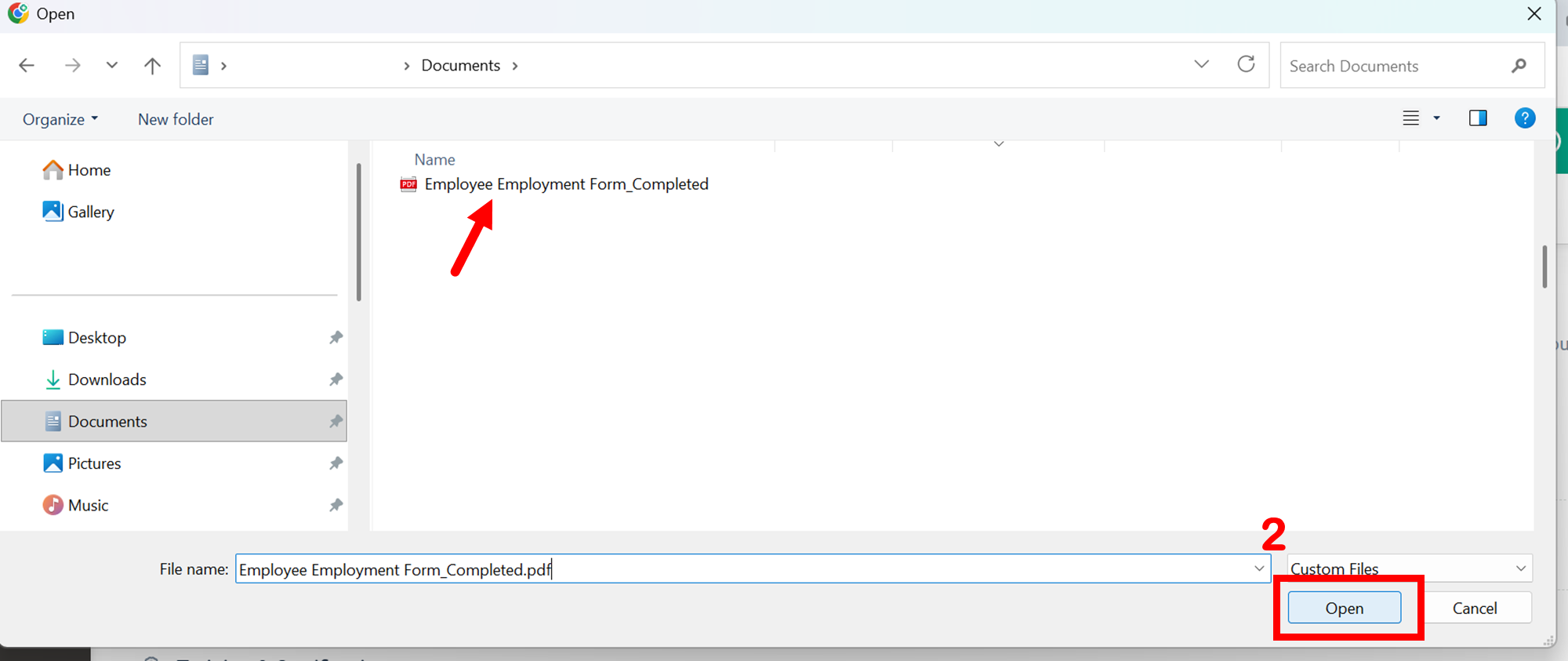
Task: Refresh the Documents folder view
Action: pos(1246,64)
